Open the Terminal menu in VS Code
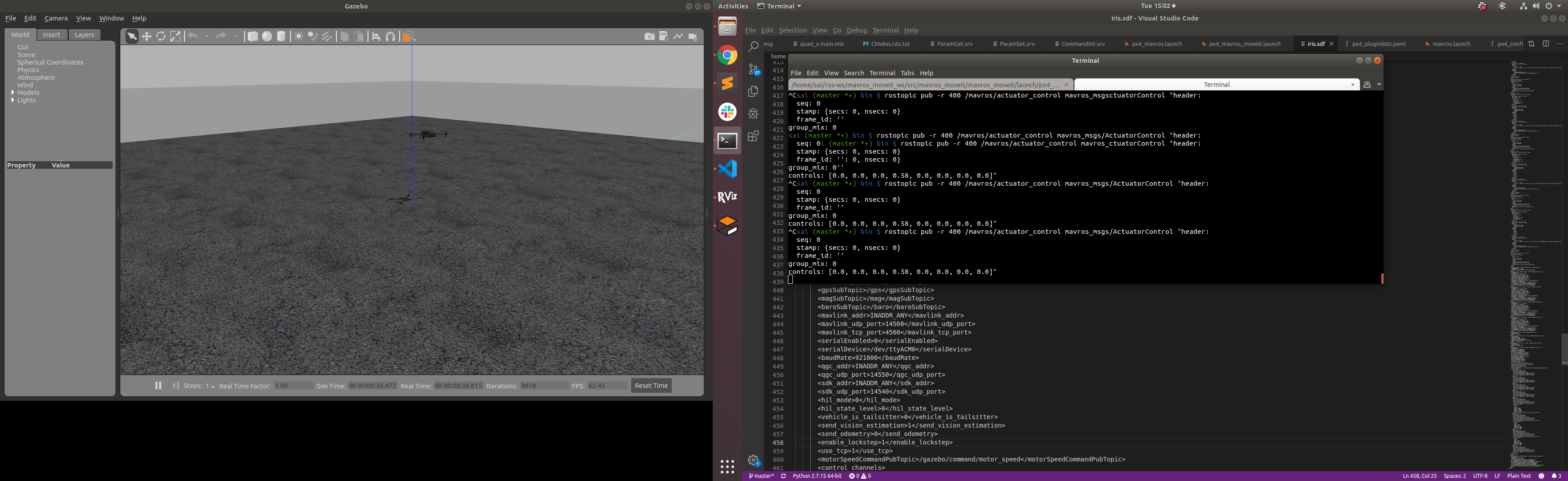 [886, 30]
